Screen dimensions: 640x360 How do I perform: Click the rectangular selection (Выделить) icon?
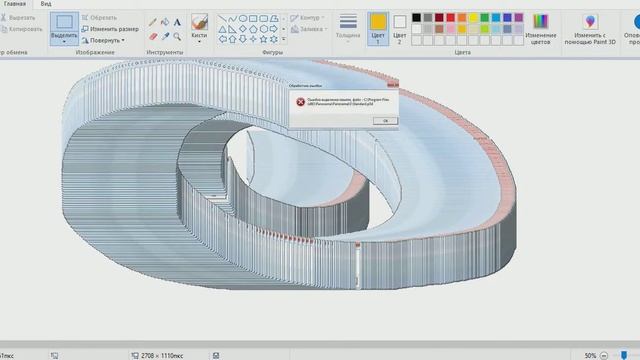click(64, 22)
